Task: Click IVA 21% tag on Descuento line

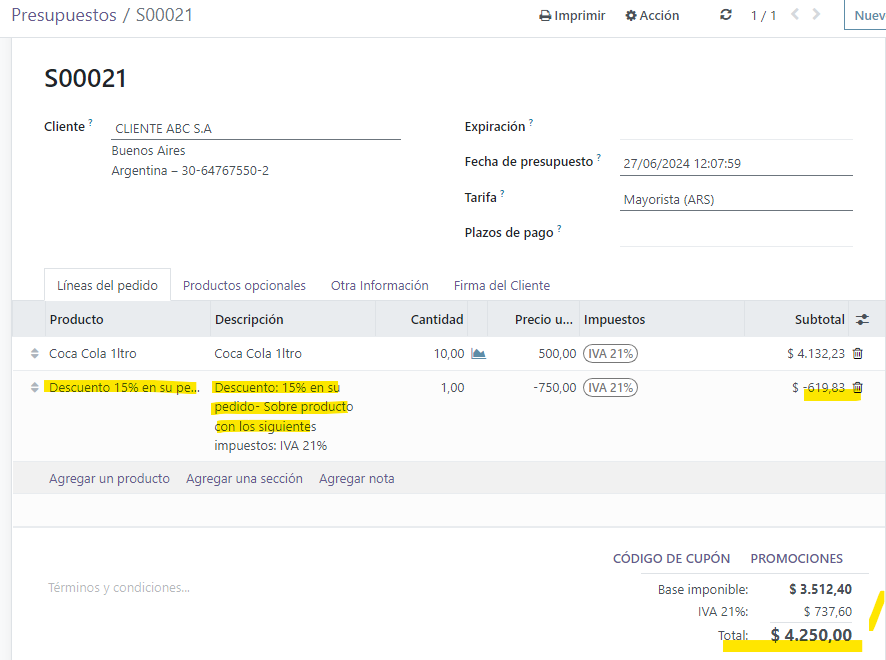Action: pos(610,388)
